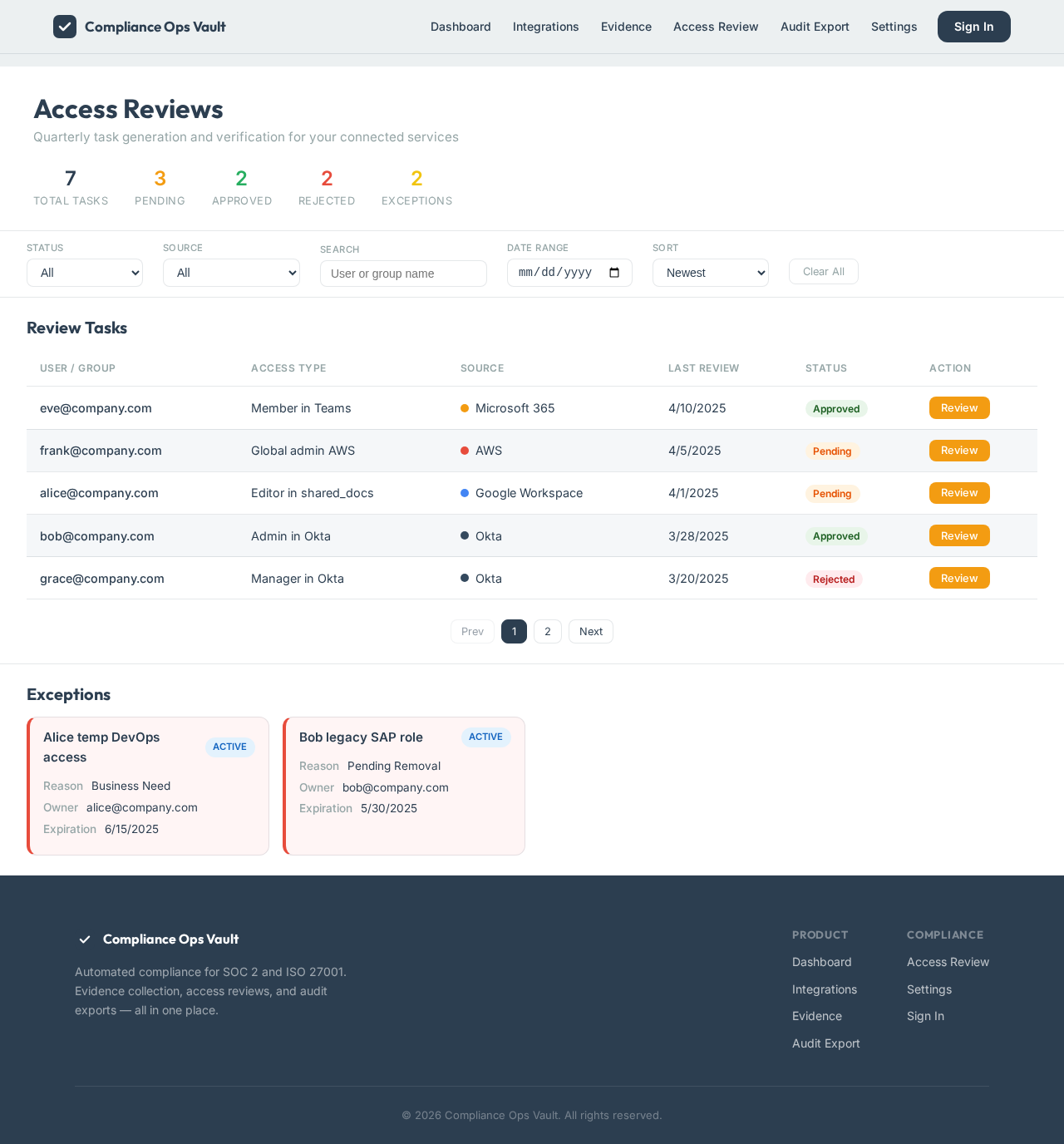The image size is (1064, 1144).
Task: Select Access Review in the top navigation
Action: (716, 27)
